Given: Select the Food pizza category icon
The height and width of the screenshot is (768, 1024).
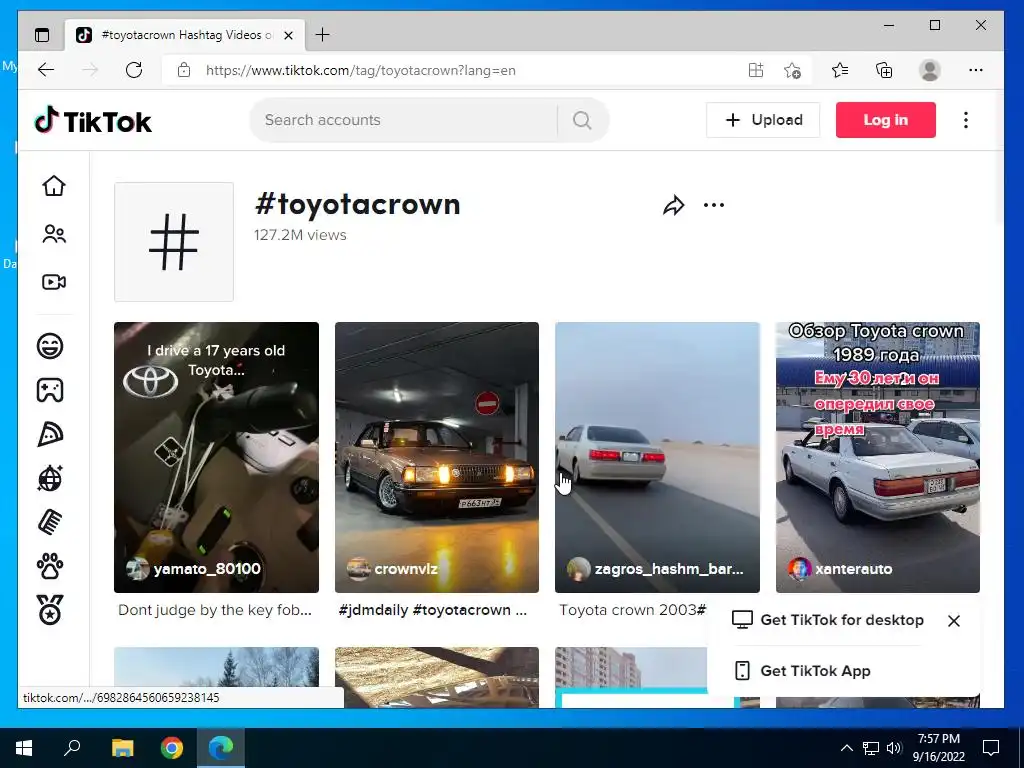Looking at the screenshot, I should pos(50,434).
